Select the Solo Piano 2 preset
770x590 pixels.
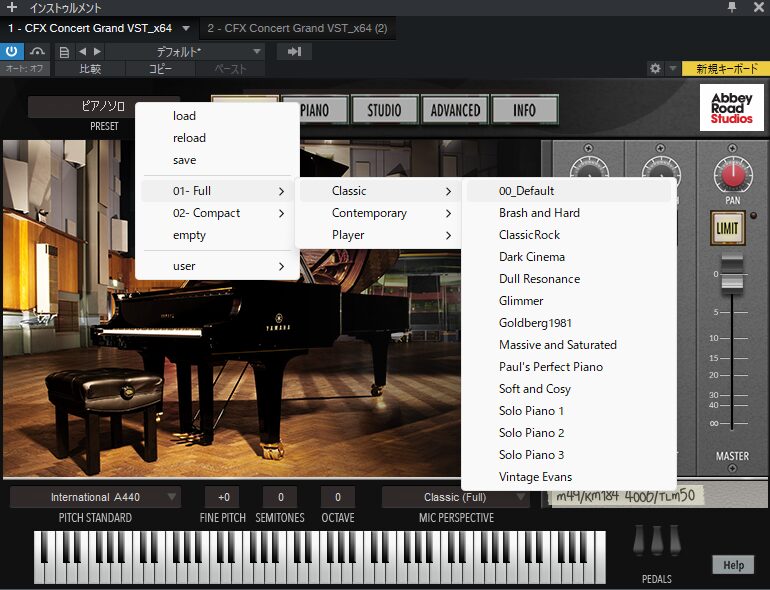pos(569,433)
